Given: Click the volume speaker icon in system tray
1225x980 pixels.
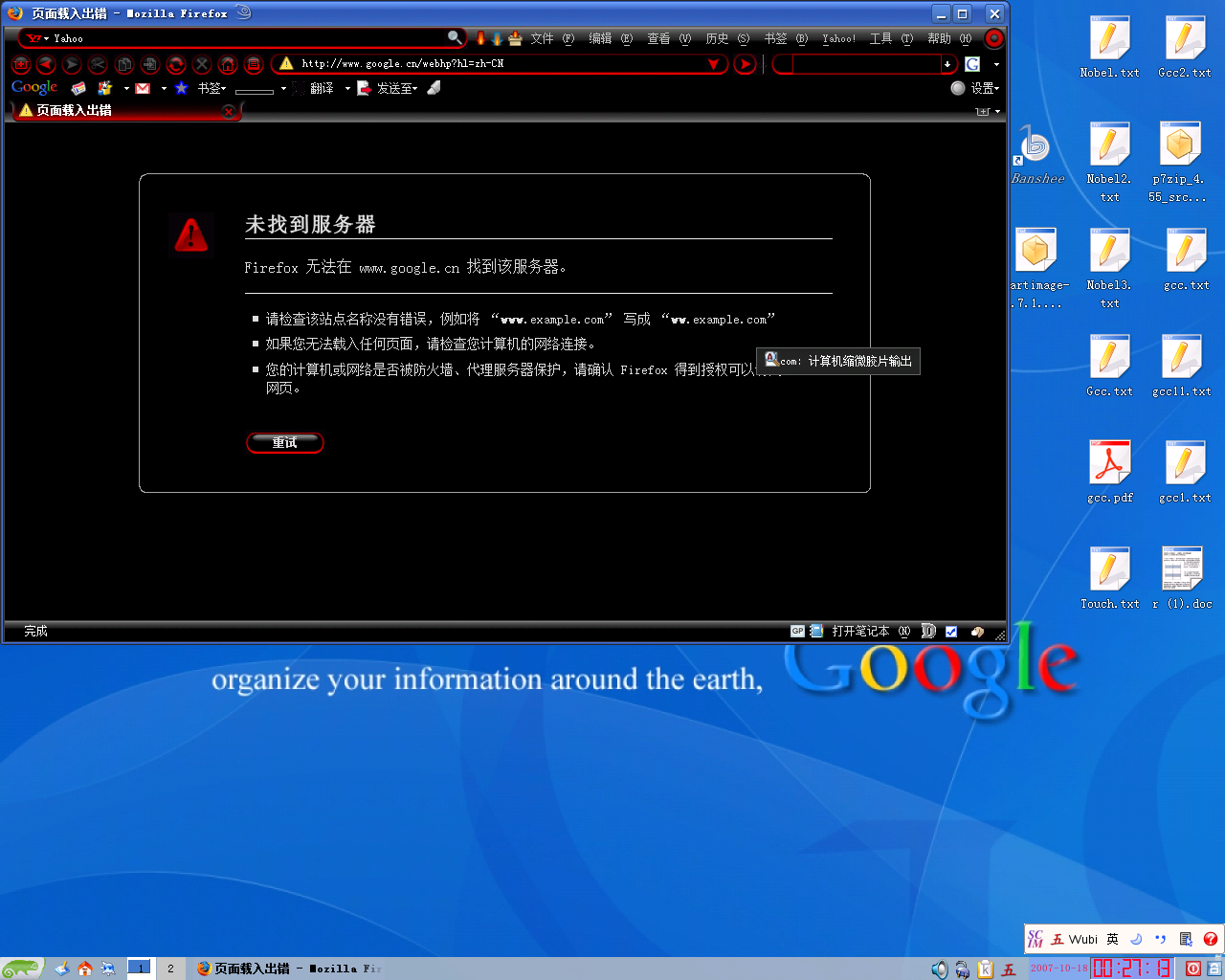Looking at the screenshot, I should [940, 969].
